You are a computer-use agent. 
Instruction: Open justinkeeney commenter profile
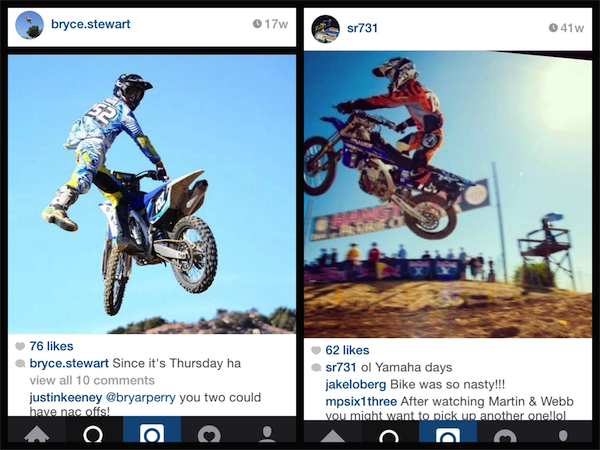coord(66,398)
